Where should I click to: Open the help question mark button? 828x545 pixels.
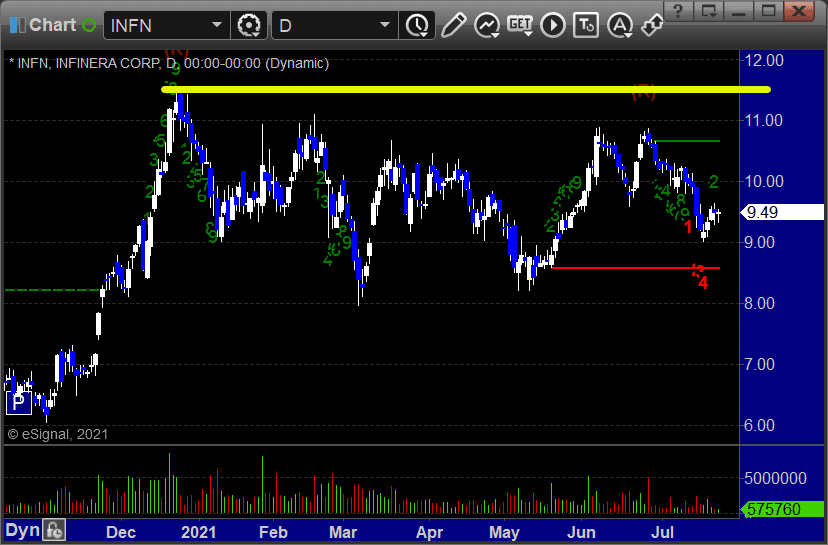click(x=678, y=10)
